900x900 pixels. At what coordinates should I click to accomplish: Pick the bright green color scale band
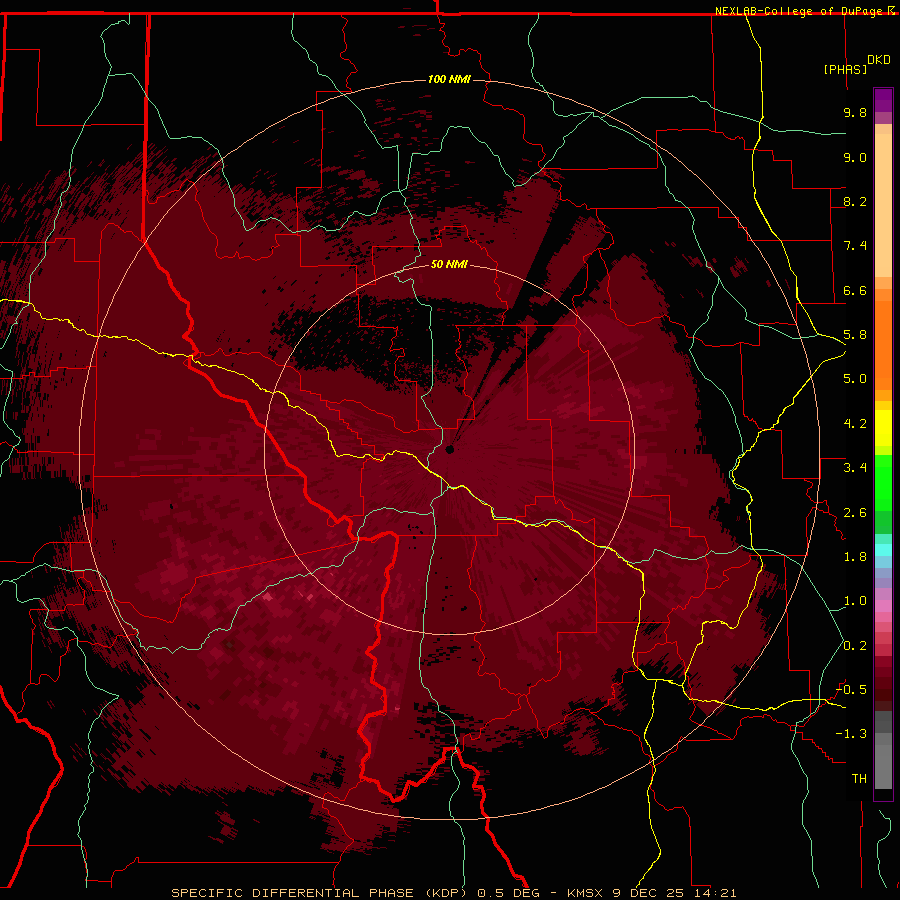pos(883,482)
